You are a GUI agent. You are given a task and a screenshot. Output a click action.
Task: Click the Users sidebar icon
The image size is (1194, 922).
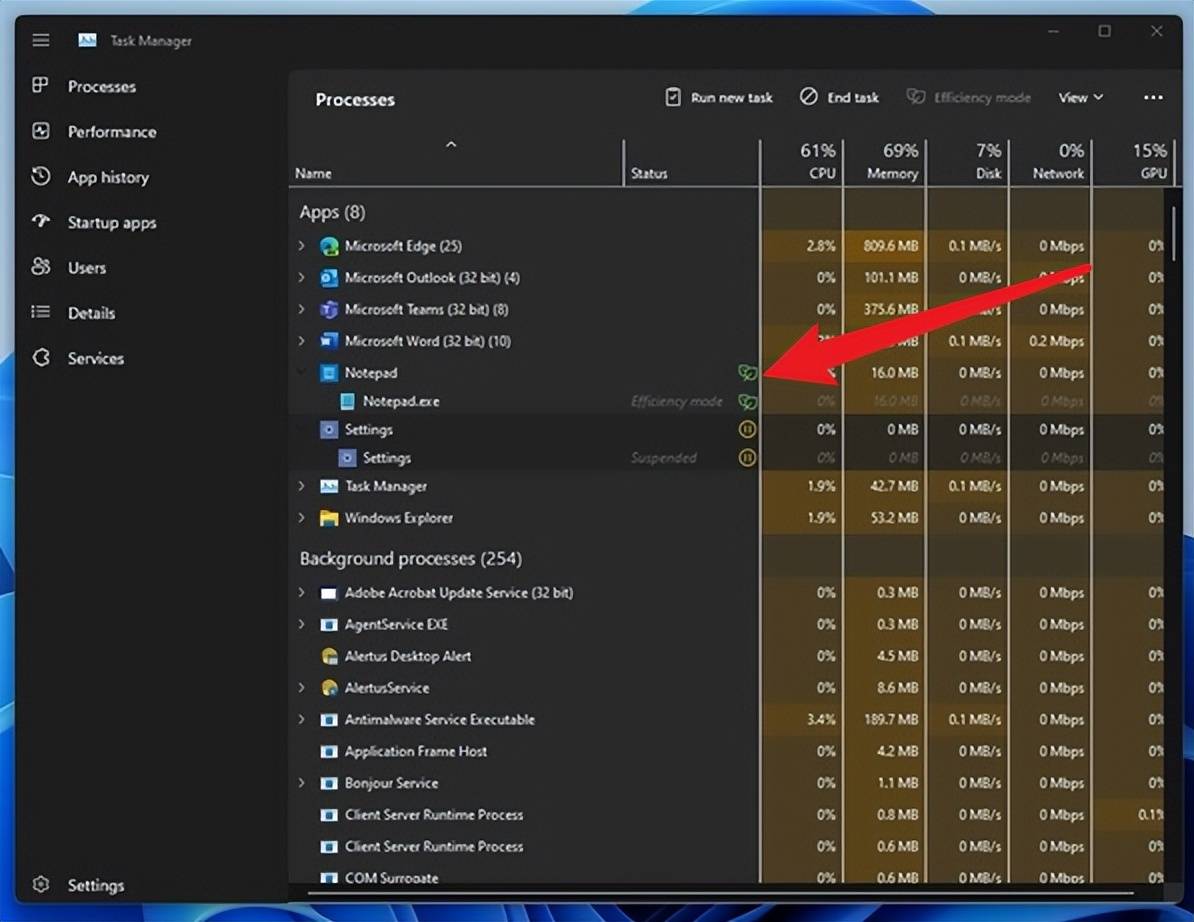click(41, 267)
